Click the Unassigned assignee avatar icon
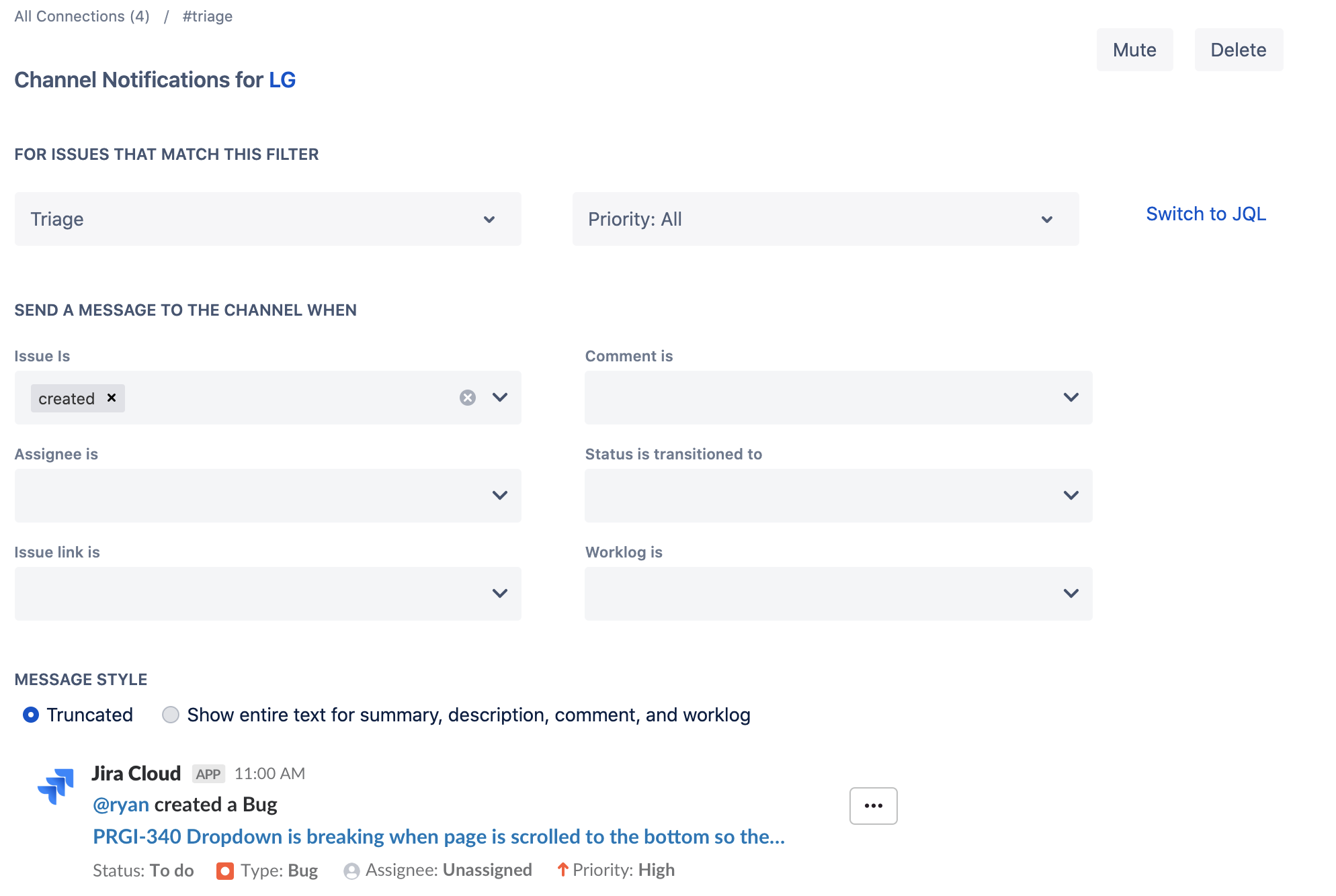 coord(351,871)
